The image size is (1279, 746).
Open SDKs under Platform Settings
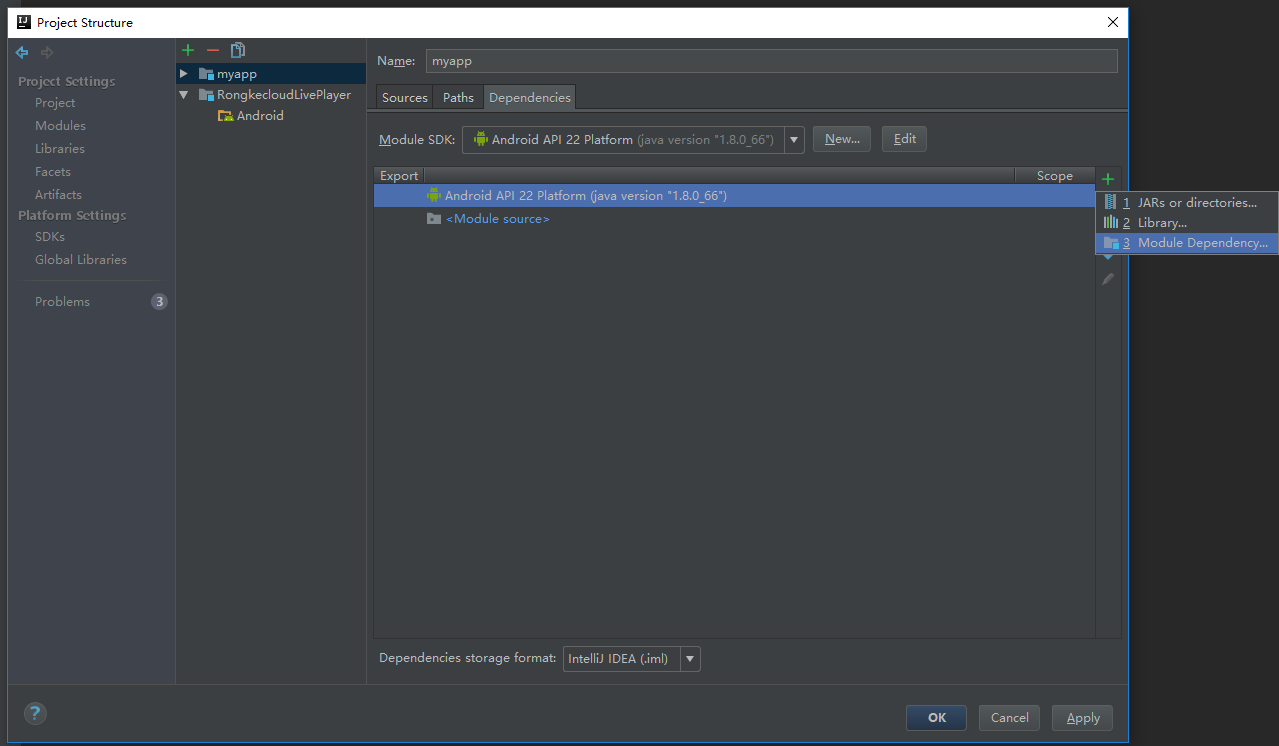point(50,237)
